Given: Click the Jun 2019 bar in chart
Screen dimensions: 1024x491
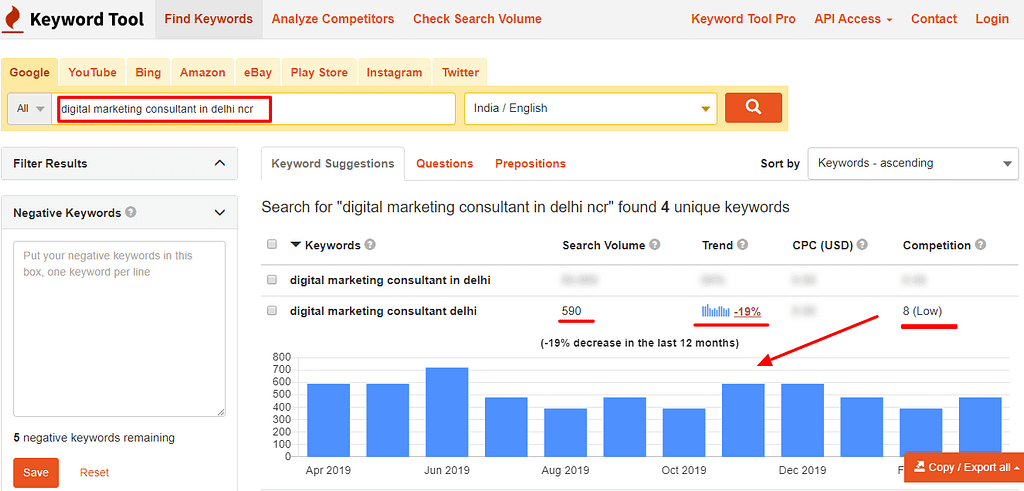Looking at the screenshot, I should (x=447, y=411).
